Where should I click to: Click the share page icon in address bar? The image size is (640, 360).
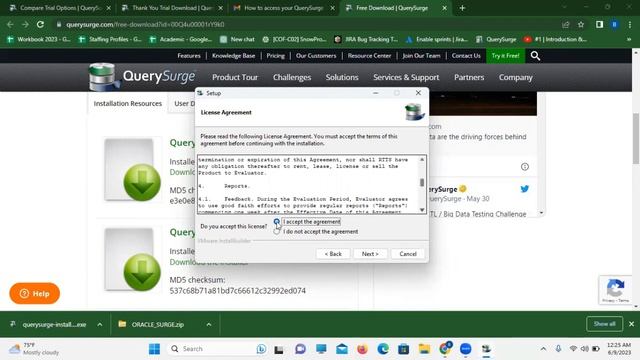pos(565,24)
